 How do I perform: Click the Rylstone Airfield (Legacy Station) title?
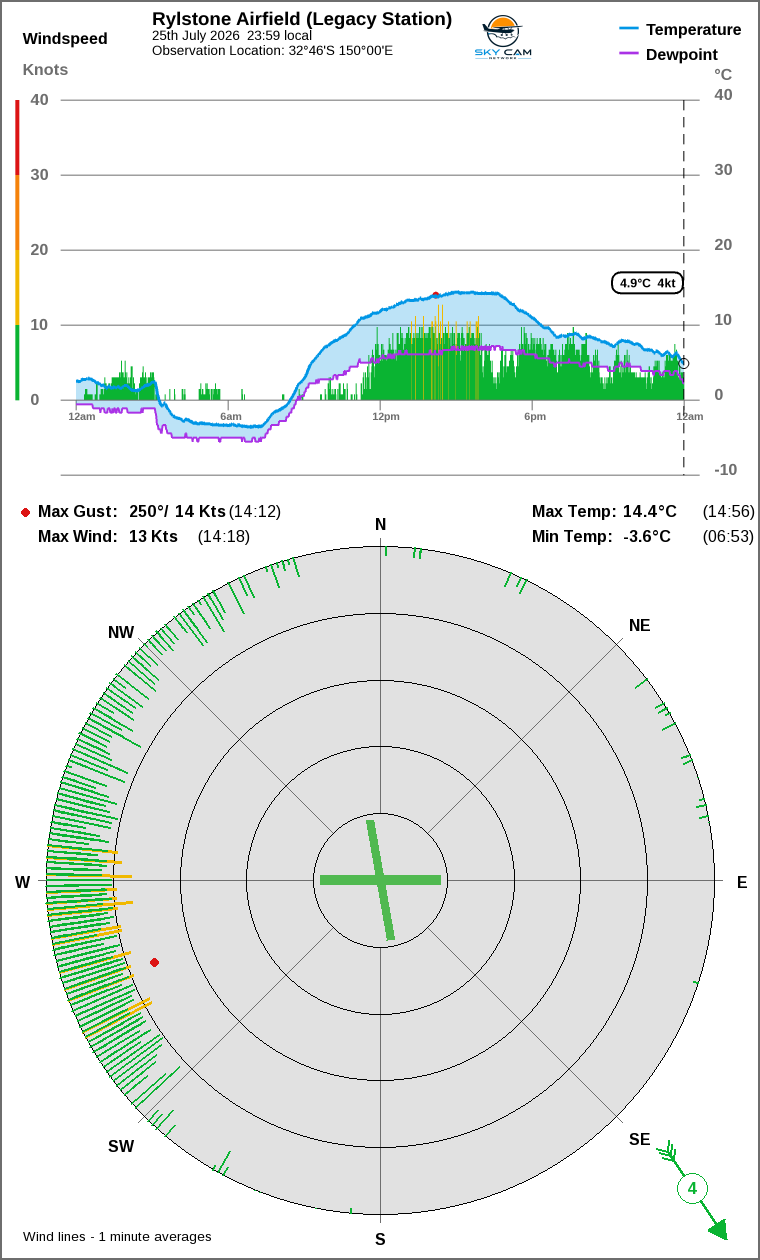click(302, 19)
